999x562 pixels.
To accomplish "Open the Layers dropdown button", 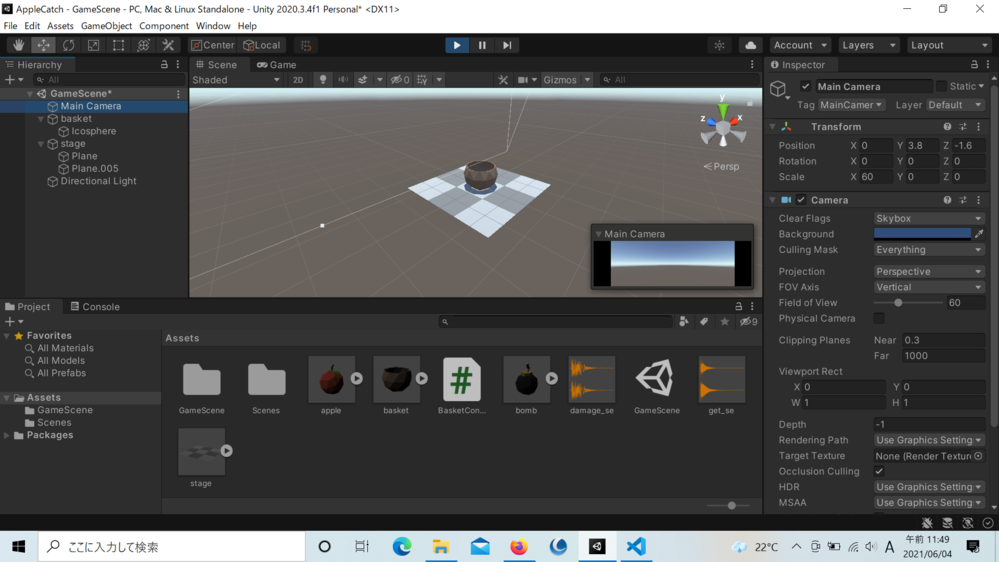I will pyautogui.click(x=868, y=45).
